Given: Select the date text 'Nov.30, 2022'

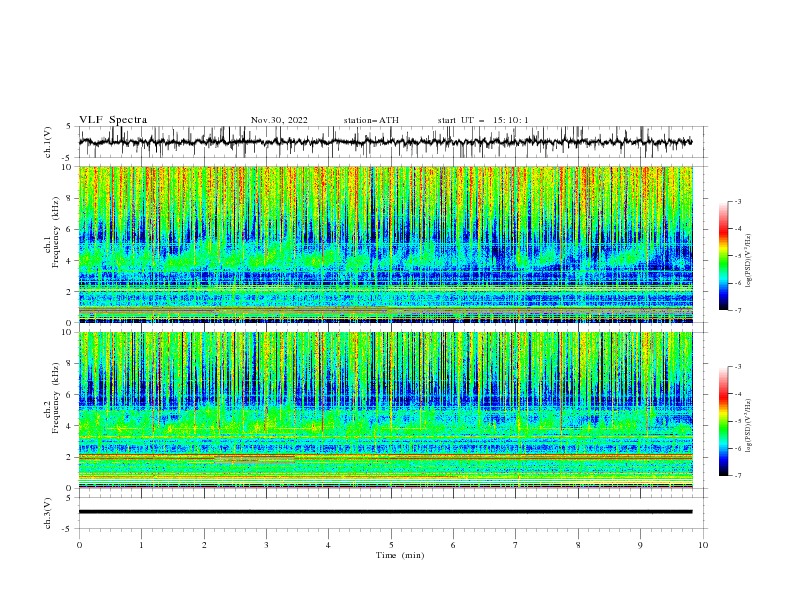Looking at the screenshot, I should (279, 120).
